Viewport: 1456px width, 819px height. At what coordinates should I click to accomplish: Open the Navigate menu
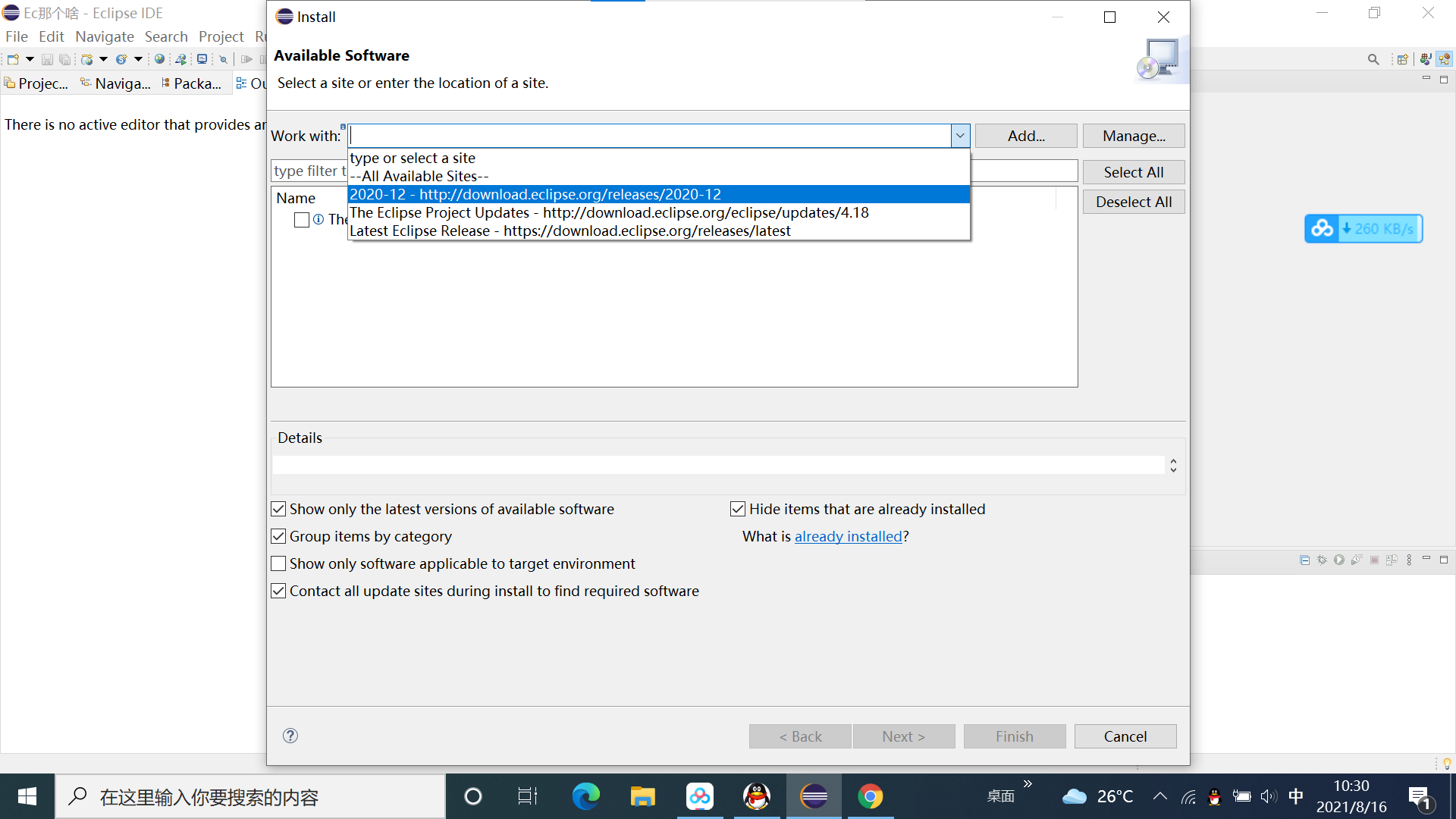click(104, 36)
